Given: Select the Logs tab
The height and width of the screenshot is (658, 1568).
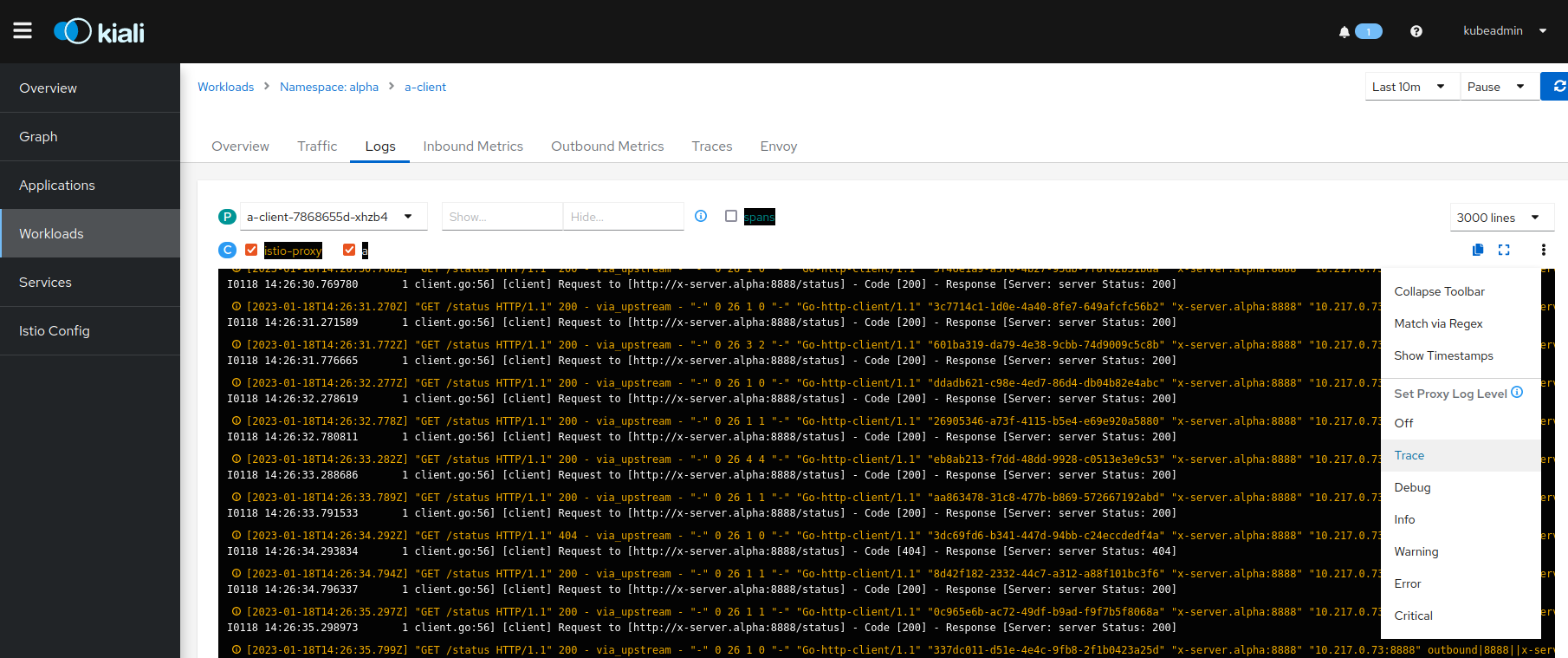Looking at the screenshot, I should pyautogui.click(x=380, y=147).
